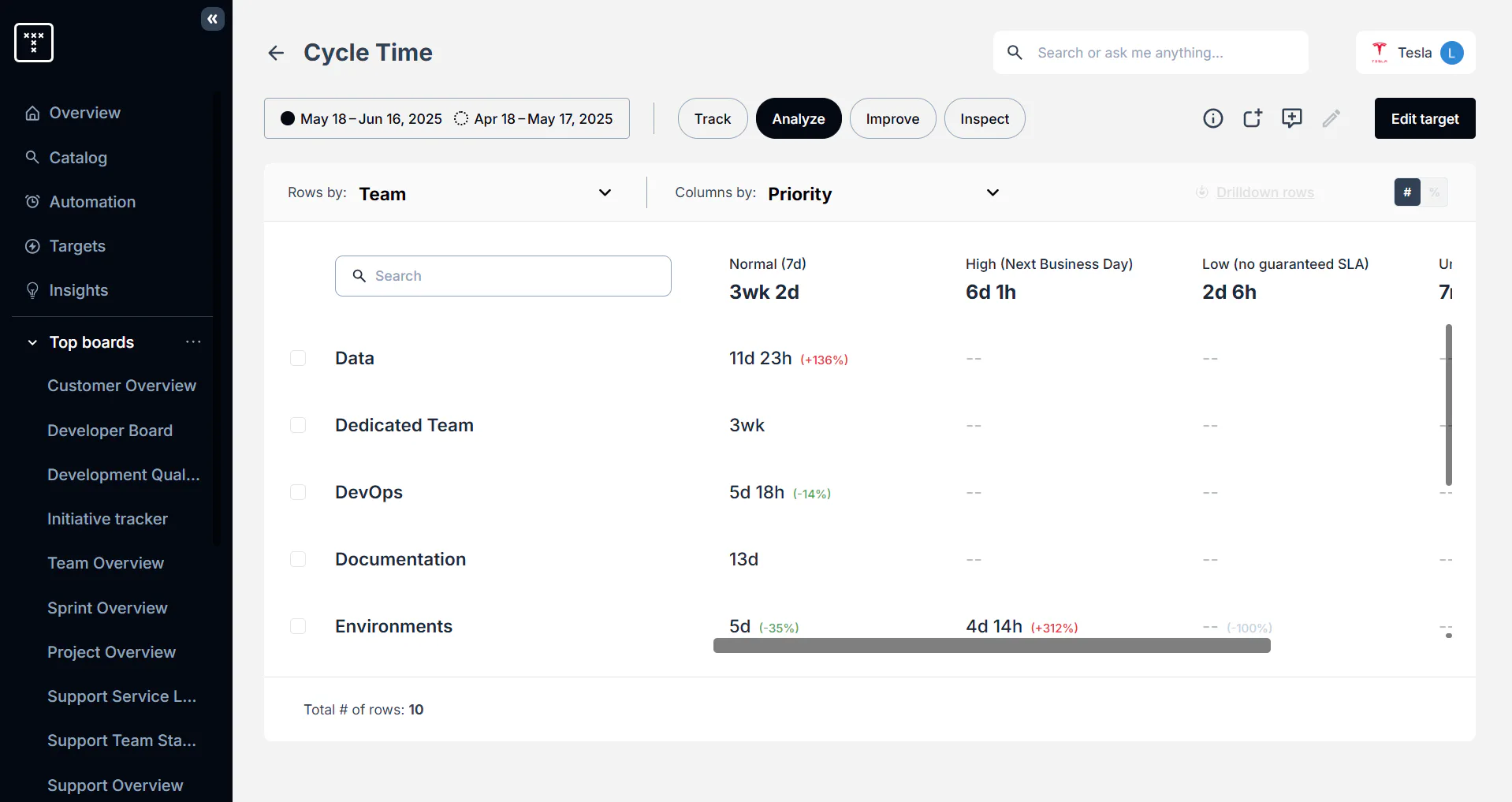1512x802 pixels.
Task: Open Top boards more options dots
Action: pyautogui.click(x=193, y=341)
